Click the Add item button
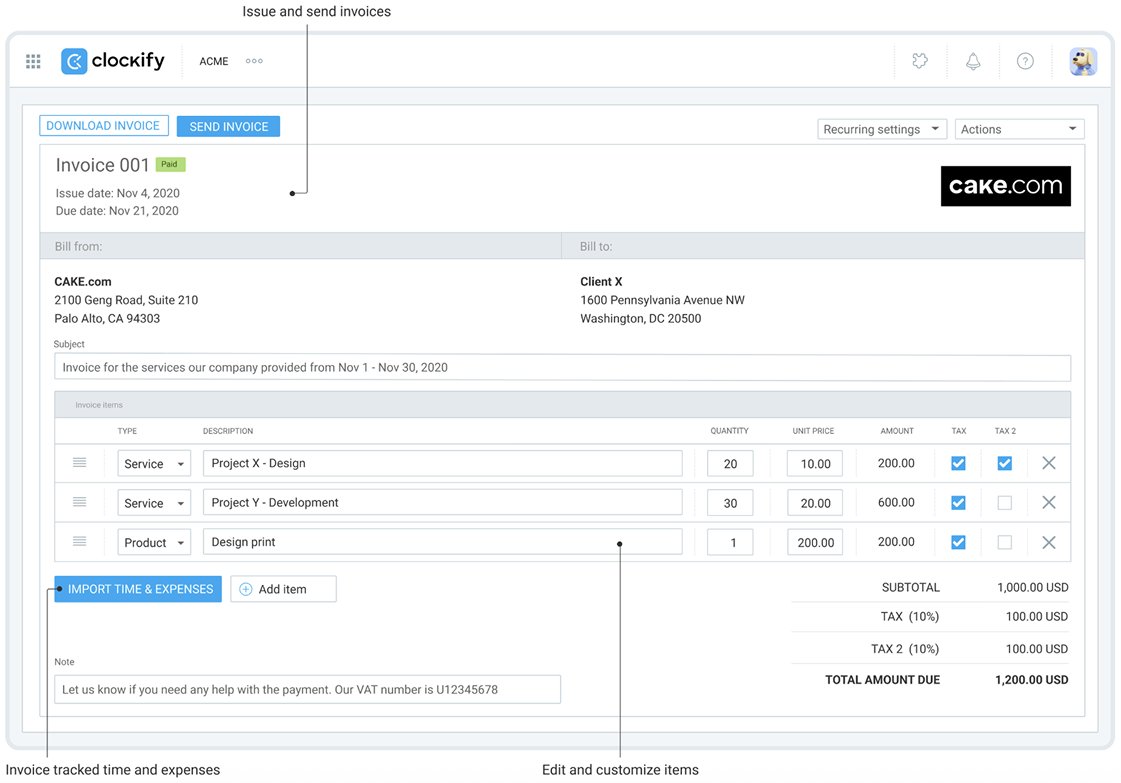The image size is (1121, 783). [x=283, y=589]
